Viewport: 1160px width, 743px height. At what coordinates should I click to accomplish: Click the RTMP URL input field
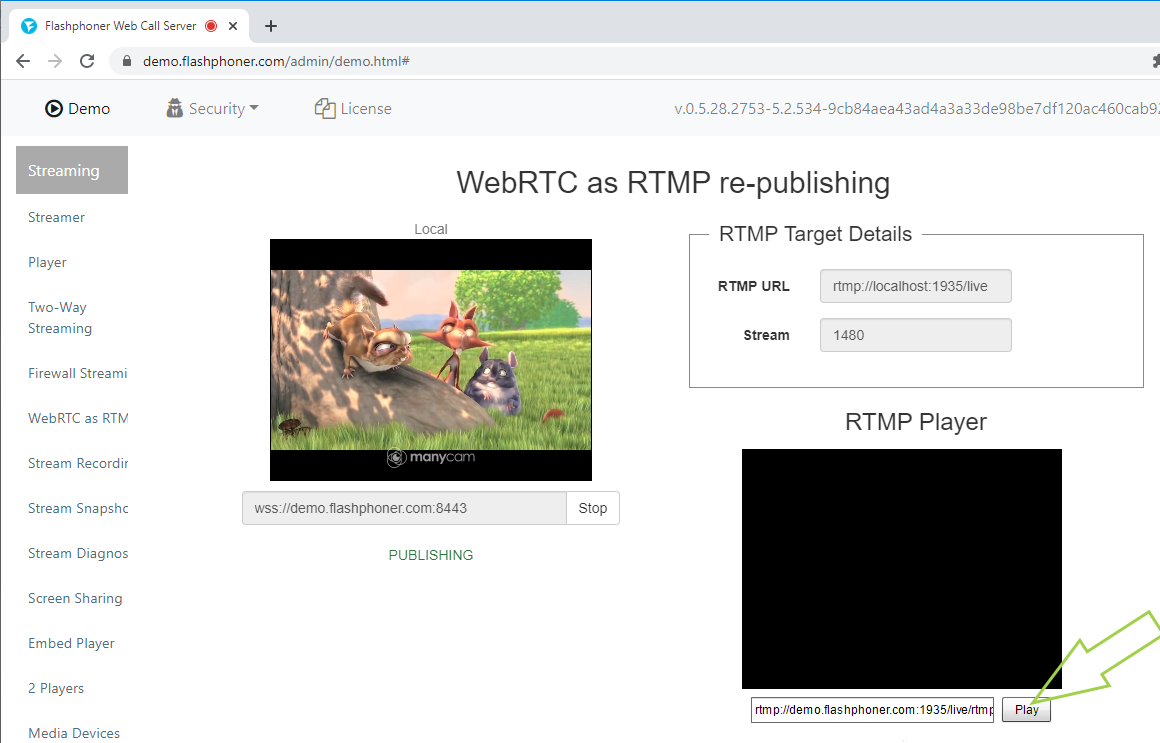point(915,286)
